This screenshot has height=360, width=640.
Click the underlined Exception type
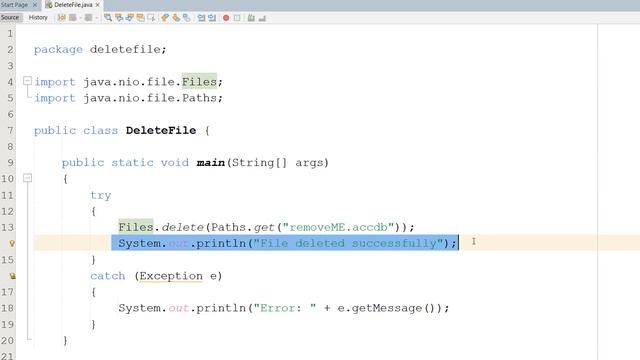(x=171, y=276)
